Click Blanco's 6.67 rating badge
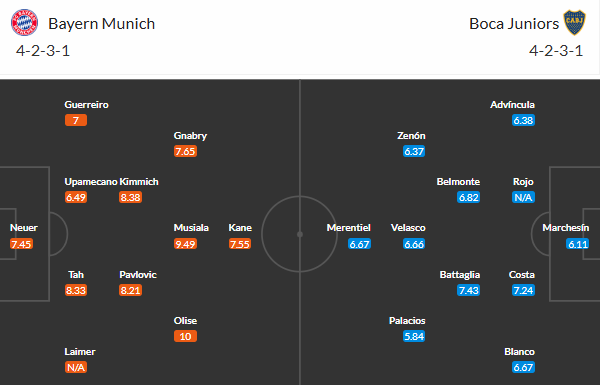The width and height of the screenshot is (600, 385). (523, 367)
